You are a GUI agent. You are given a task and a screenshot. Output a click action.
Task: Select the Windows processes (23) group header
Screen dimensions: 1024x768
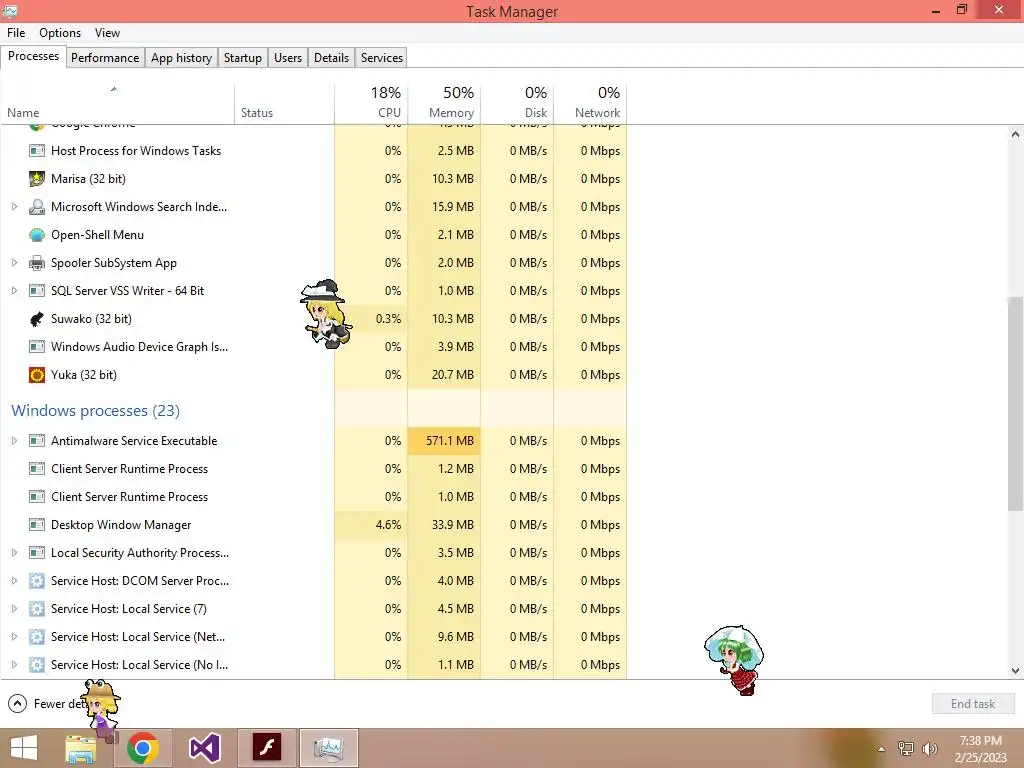[x=95, y=411]
